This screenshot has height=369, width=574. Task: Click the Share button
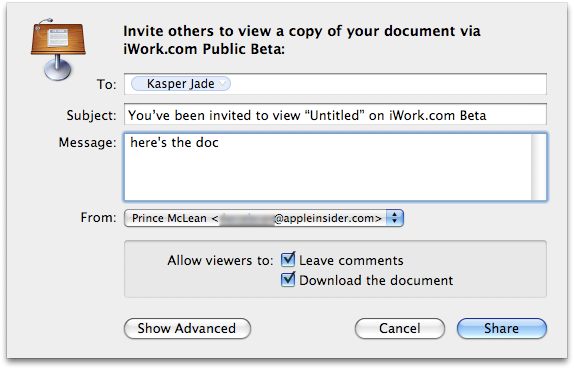click(x=502, y=328)
